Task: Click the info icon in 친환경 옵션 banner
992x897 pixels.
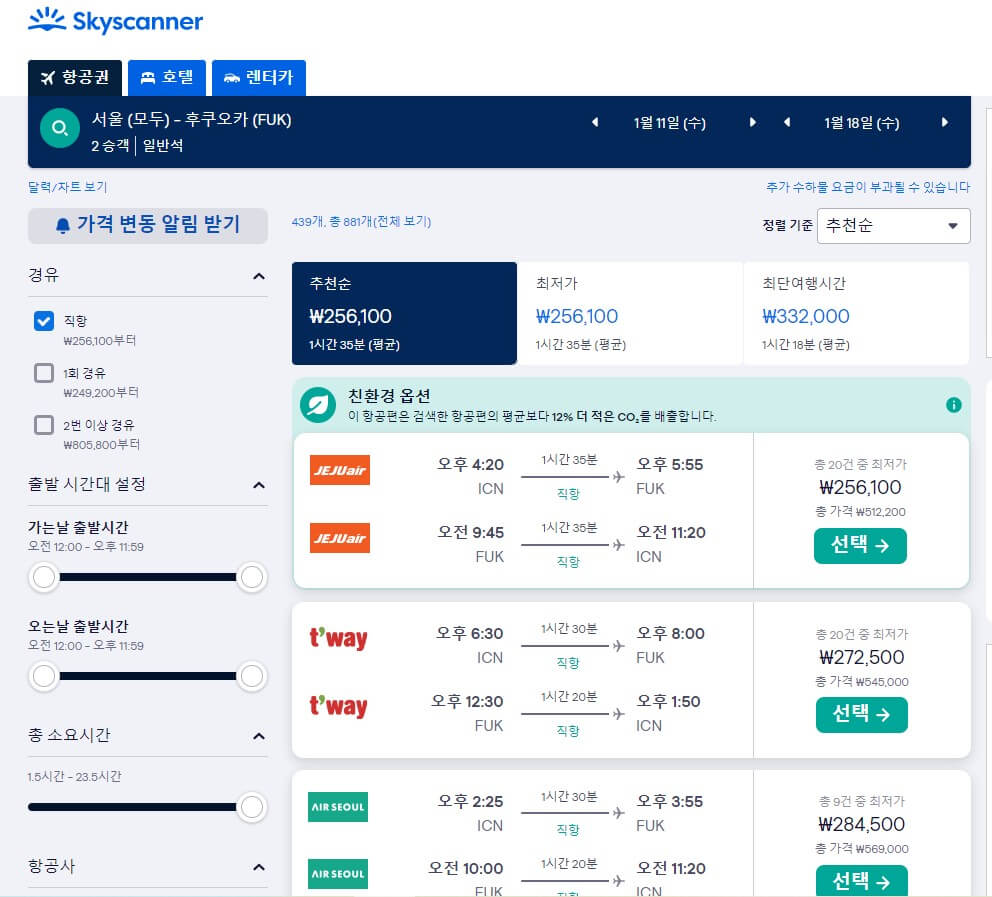Action: 953,405
